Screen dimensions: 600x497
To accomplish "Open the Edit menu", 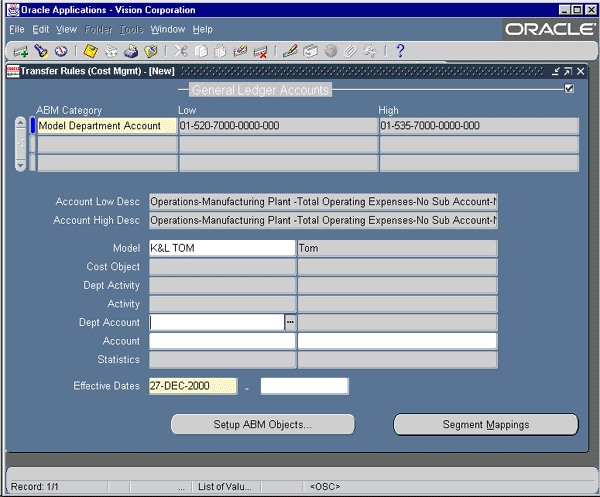I will (x=41, y=30).
